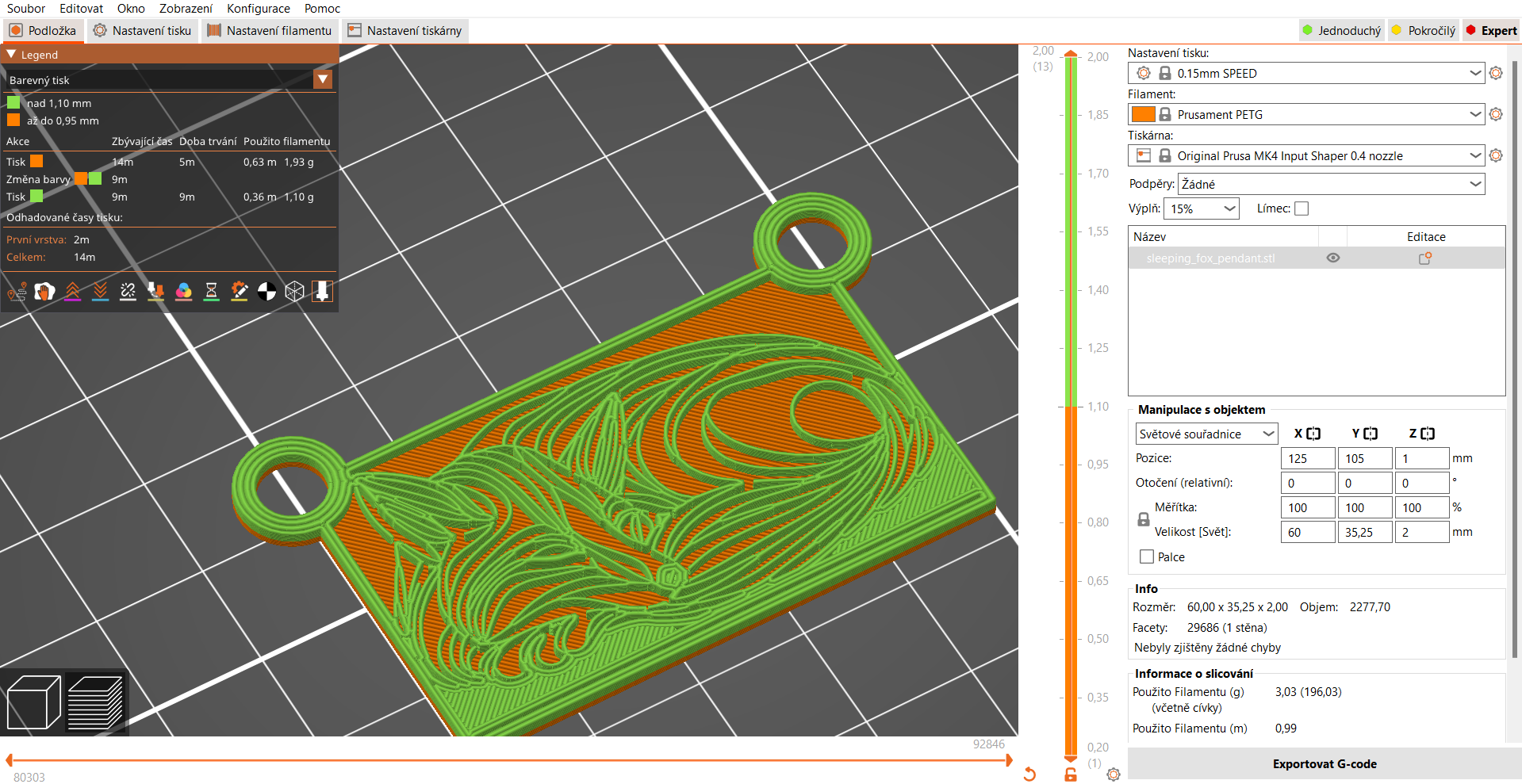Hide sleeping_fox_pendant.stl with eye icon
1522x784 pixels.
click(x=1333, y=258)
